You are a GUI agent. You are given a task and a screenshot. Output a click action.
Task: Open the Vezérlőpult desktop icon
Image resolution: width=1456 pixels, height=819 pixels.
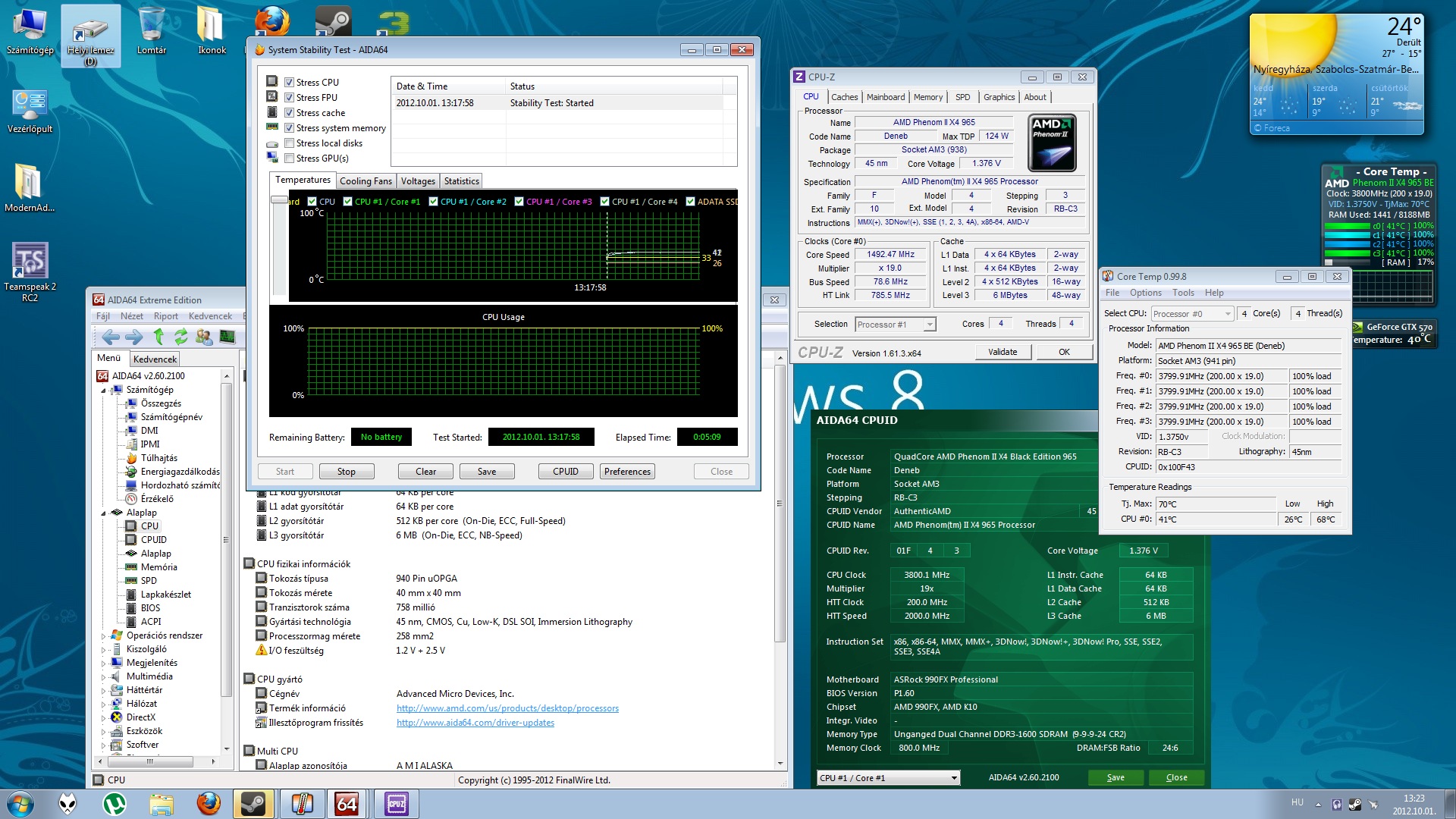click(30, 111)
